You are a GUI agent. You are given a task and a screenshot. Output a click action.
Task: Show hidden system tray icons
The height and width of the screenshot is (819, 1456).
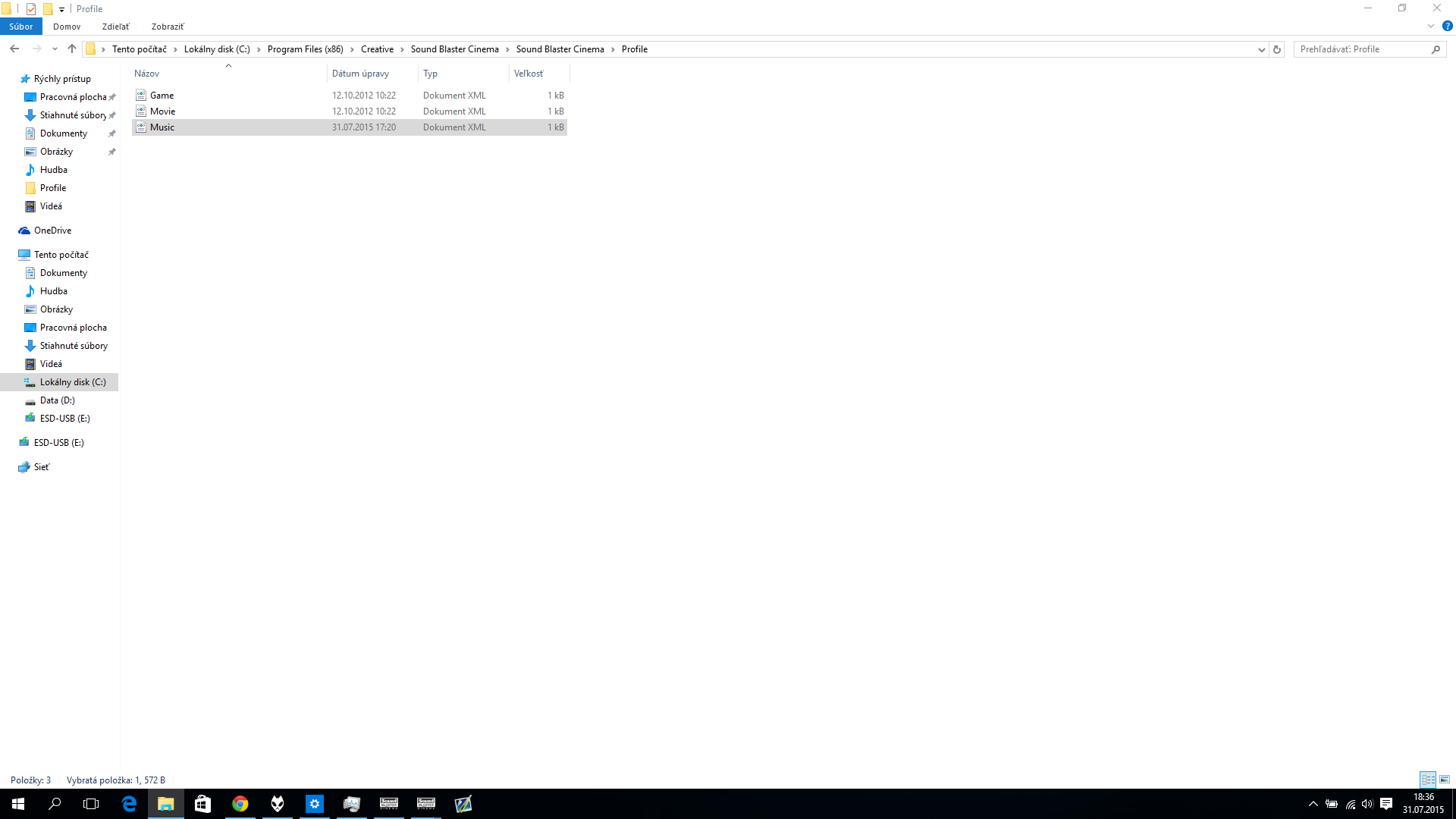(1313, 804)
